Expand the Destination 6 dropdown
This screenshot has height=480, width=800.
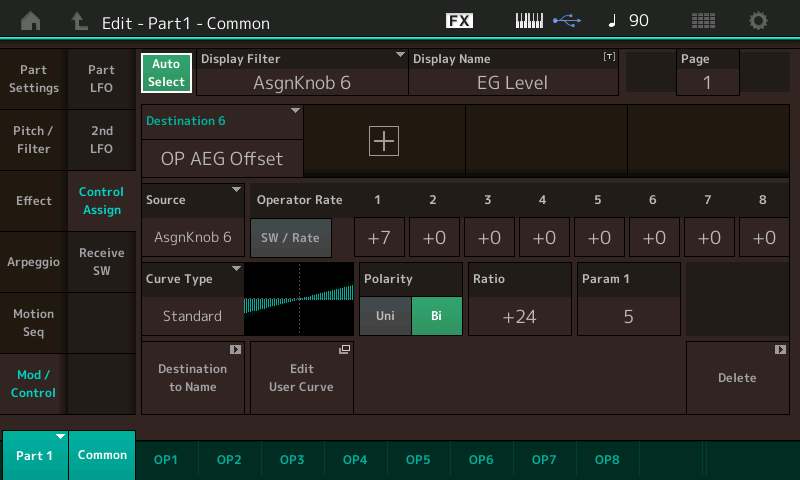[222, 140]
